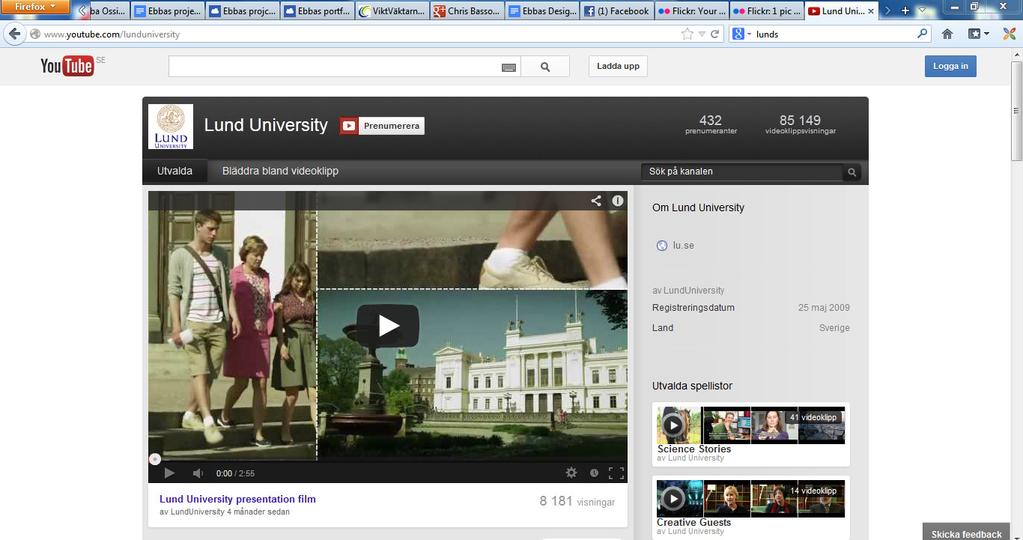Switch to the Flickr: Your ... tab

click(692, 11)
